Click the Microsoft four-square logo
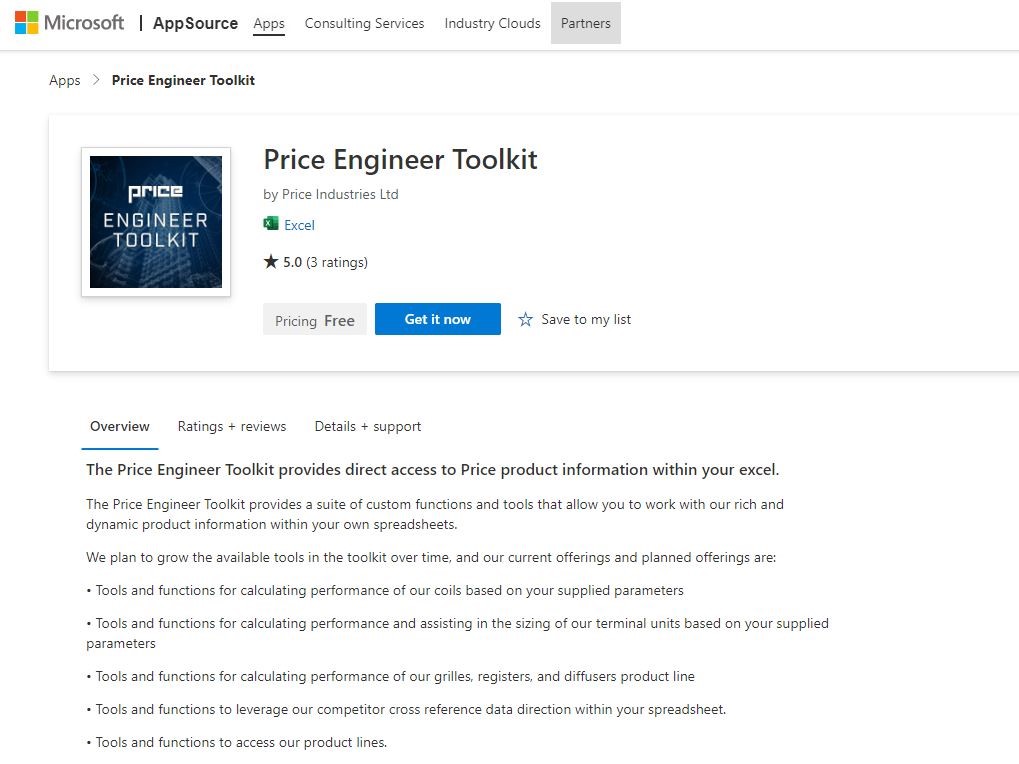The image size is (1019, 764). (27, 22)
